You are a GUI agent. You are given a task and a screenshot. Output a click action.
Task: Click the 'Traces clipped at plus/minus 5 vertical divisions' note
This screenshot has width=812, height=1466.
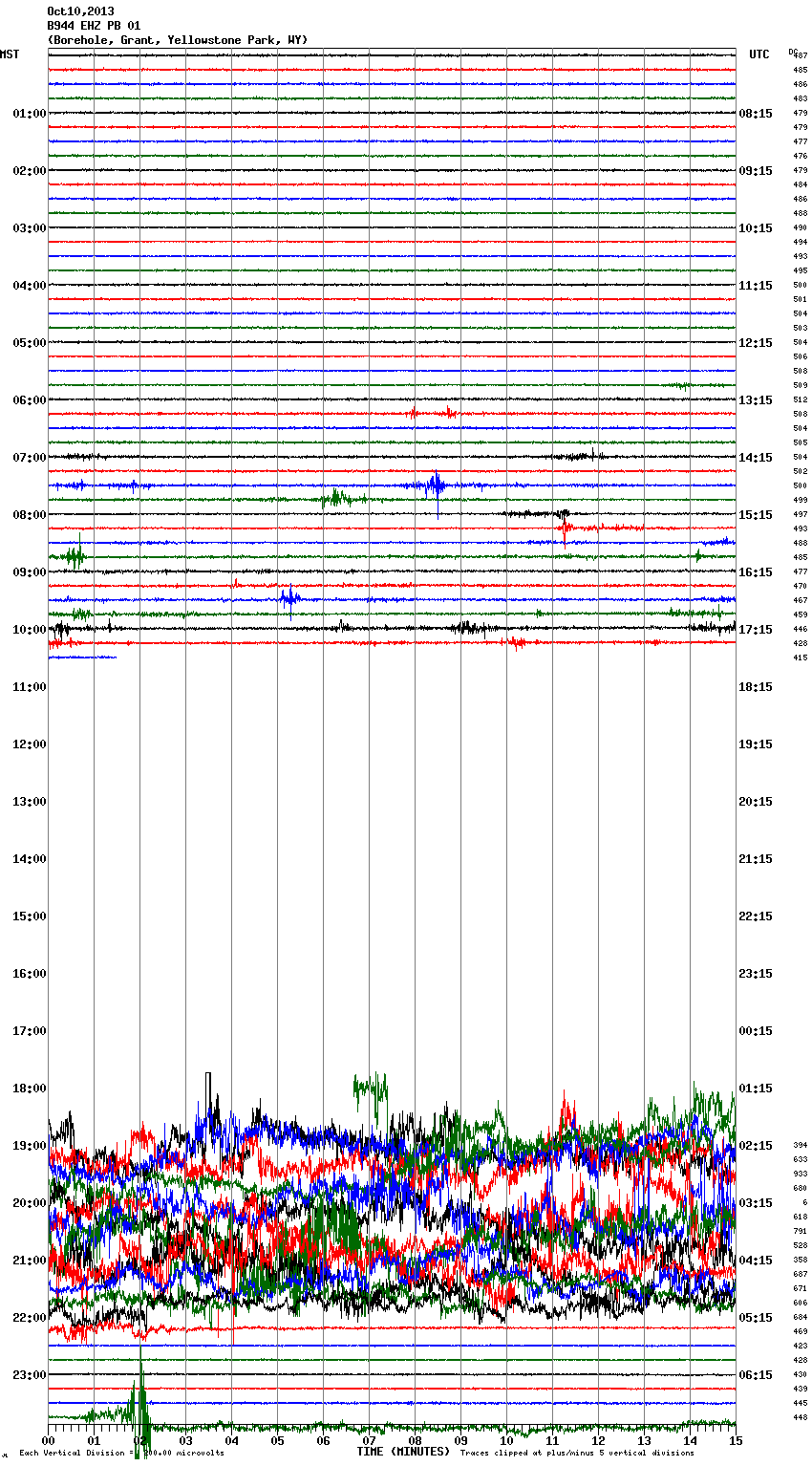(578, 1454)
